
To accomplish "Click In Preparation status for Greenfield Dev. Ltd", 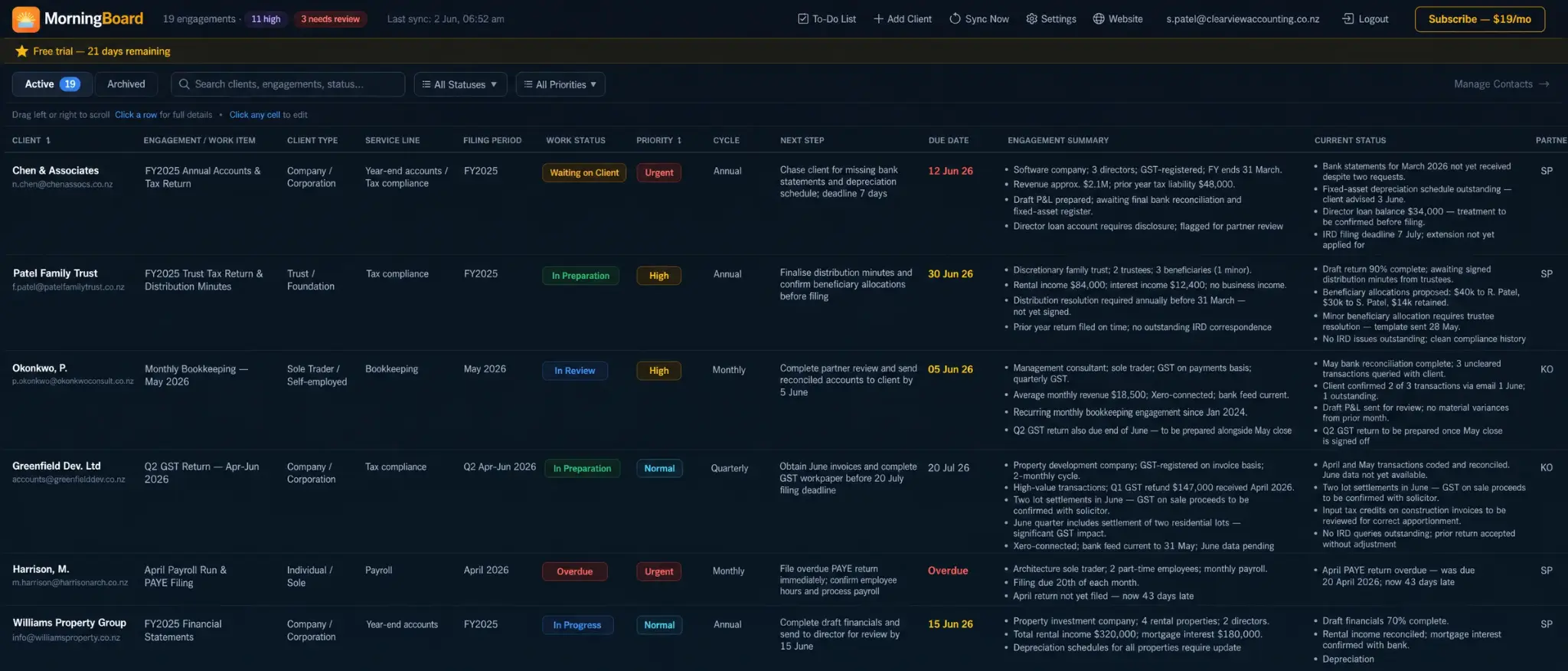I will 582,469.
